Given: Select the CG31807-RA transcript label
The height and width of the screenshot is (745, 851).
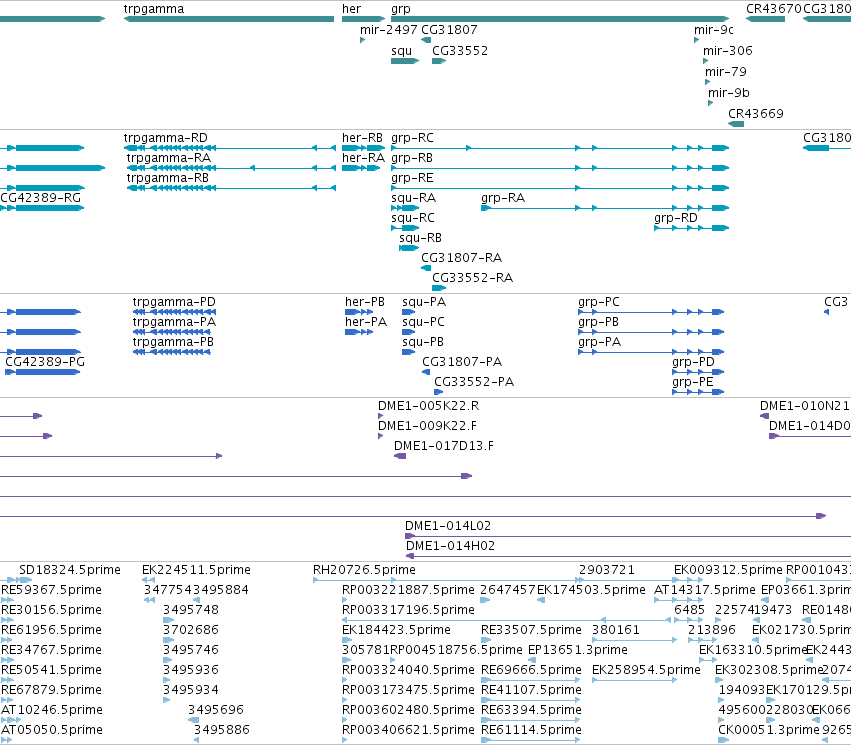Looking at the screenshot, I should pyautogui.click(x=461, y=258).
